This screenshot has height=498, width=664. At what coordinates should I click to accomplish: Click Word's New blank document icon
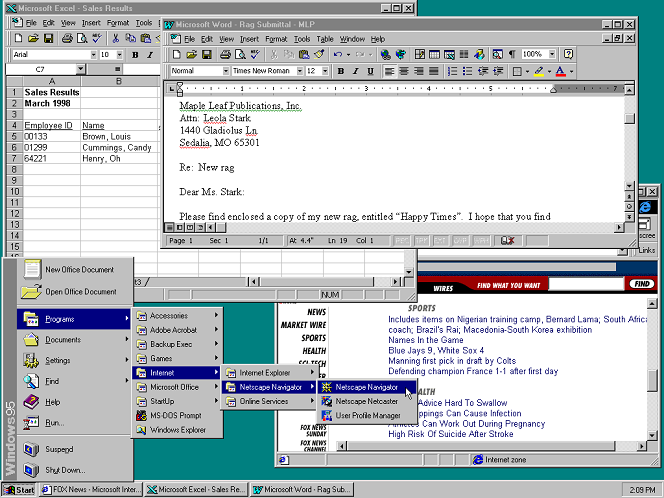176,54
